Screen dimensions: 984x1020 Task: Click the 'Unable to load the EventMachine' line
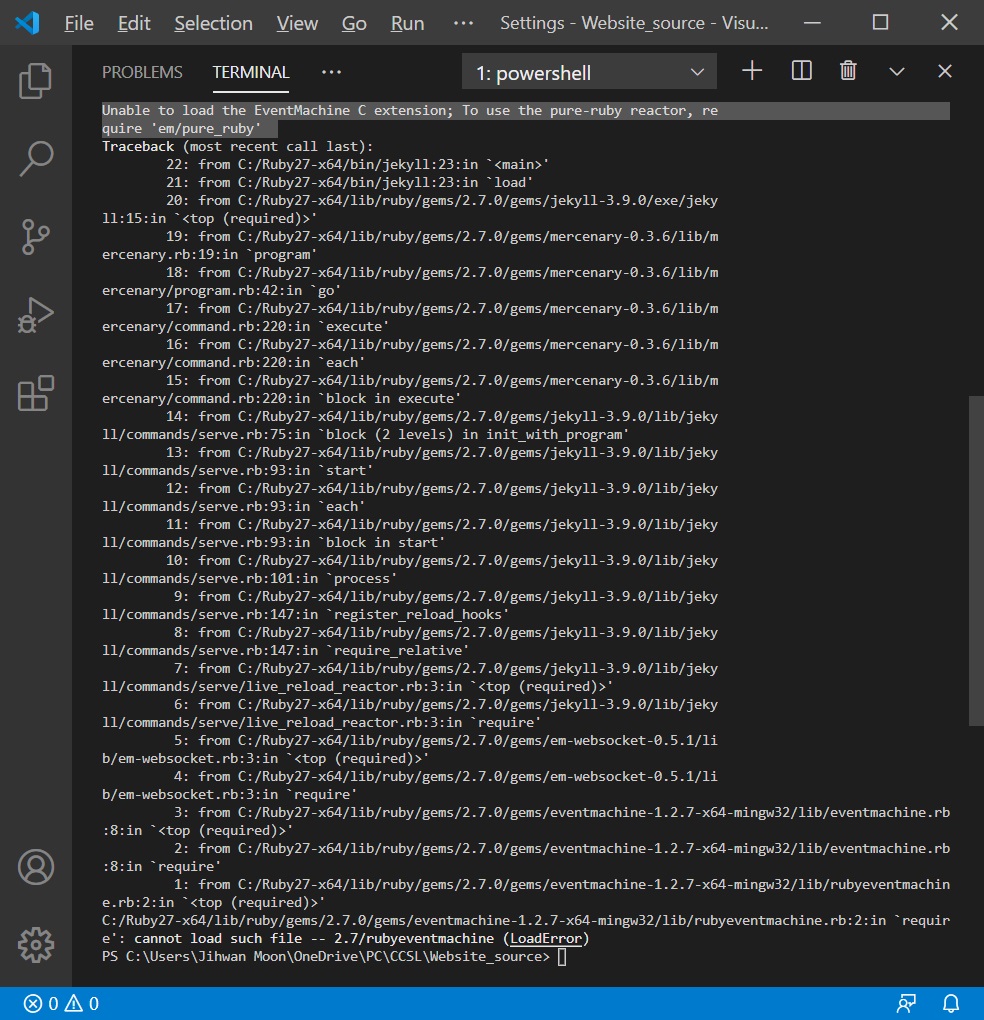410,111
